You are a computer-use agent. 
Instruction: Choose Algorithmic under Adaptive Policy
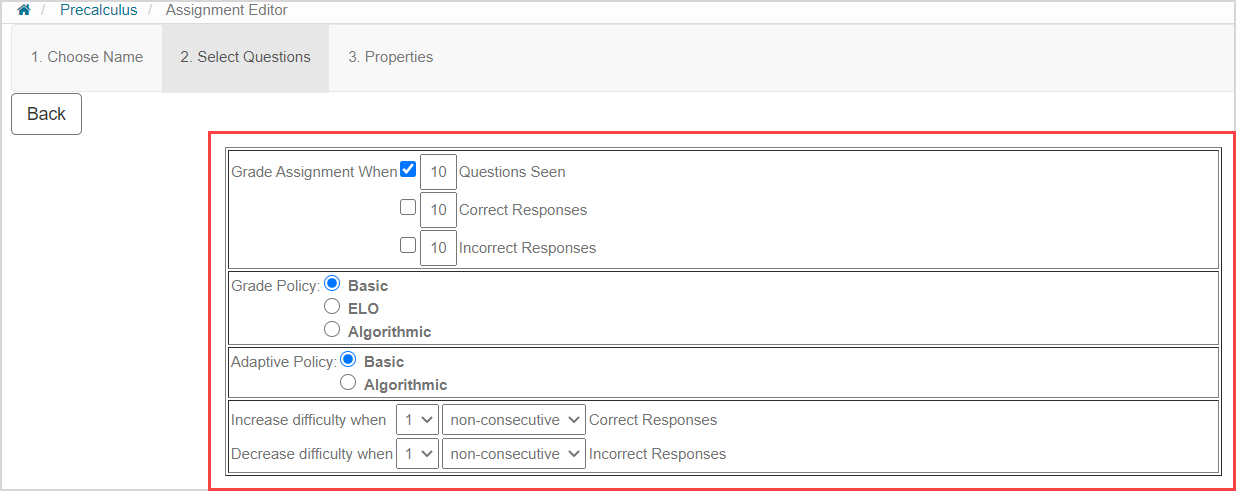(348, 383)
